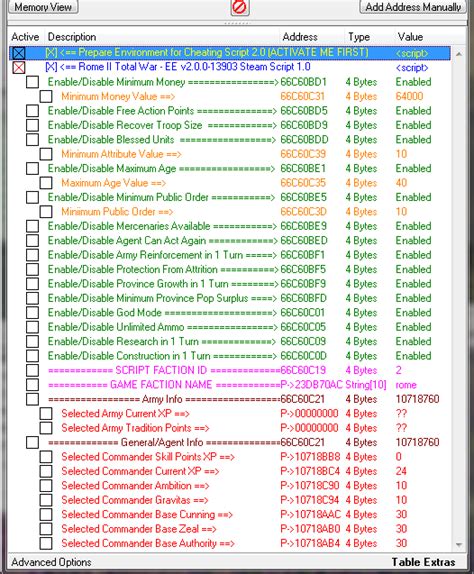This screenshot has height=574, width=474.
Task: Sort by the Address column header
Action: pos(300,37)
